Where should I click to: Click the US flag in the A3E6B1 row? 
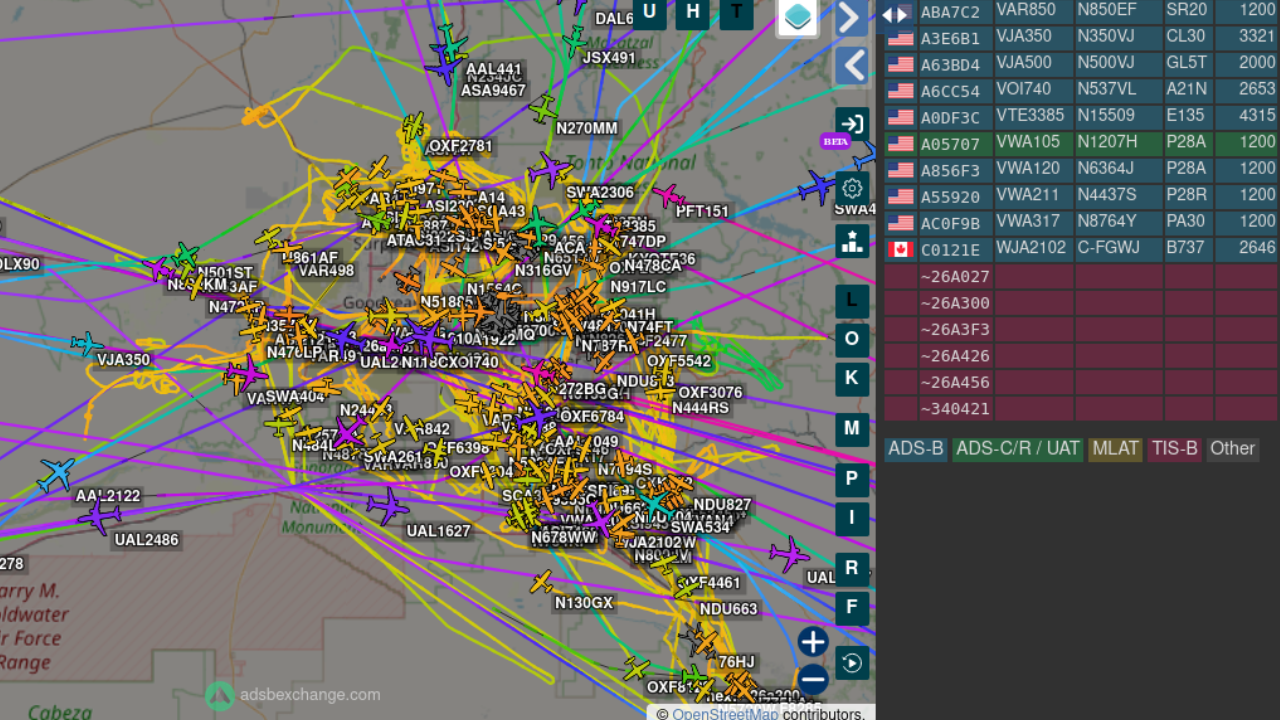click(x=901, y=39)
